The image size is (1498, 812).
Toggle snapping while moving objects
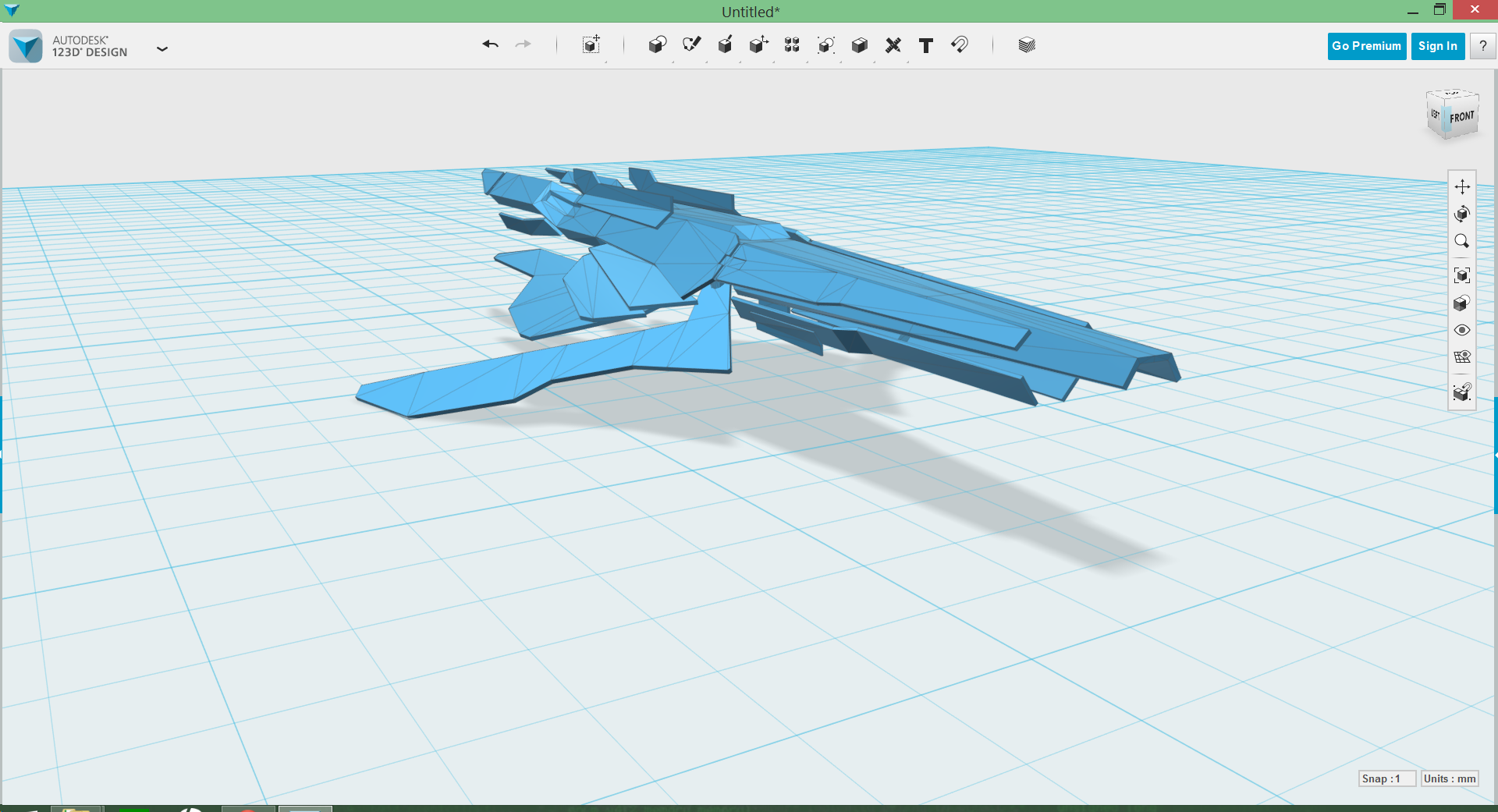click(x=1462, y=392)
